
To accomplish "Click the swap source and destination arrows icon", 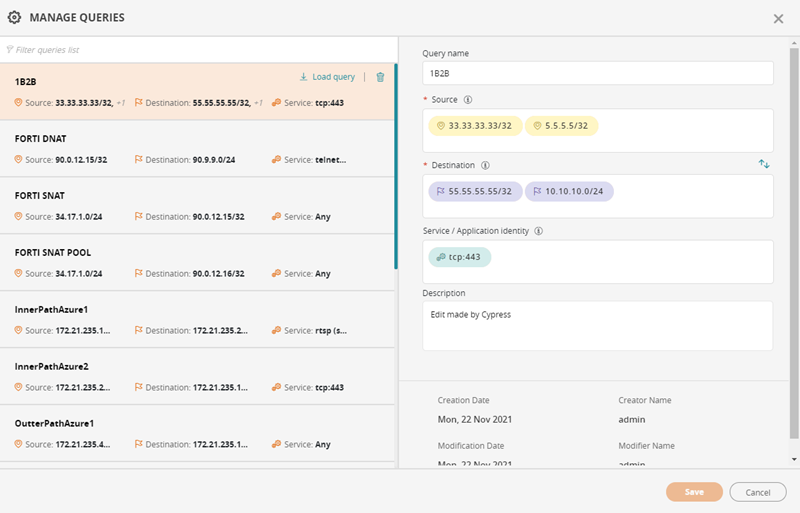I will coord(764,164).
